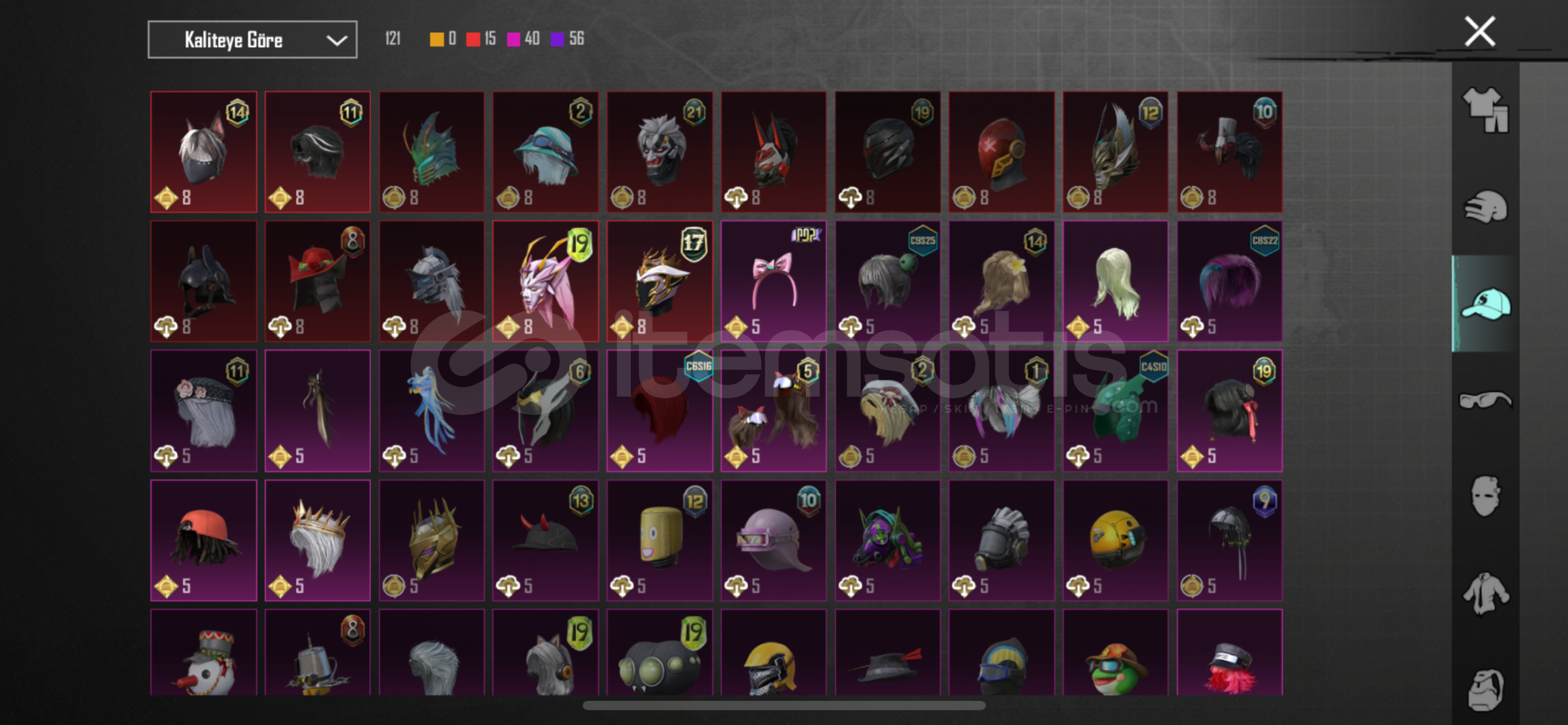Select the pink bow headband item
This screenshot has width=1568, height=725.
pyautogui.click(x=774, y=281)
